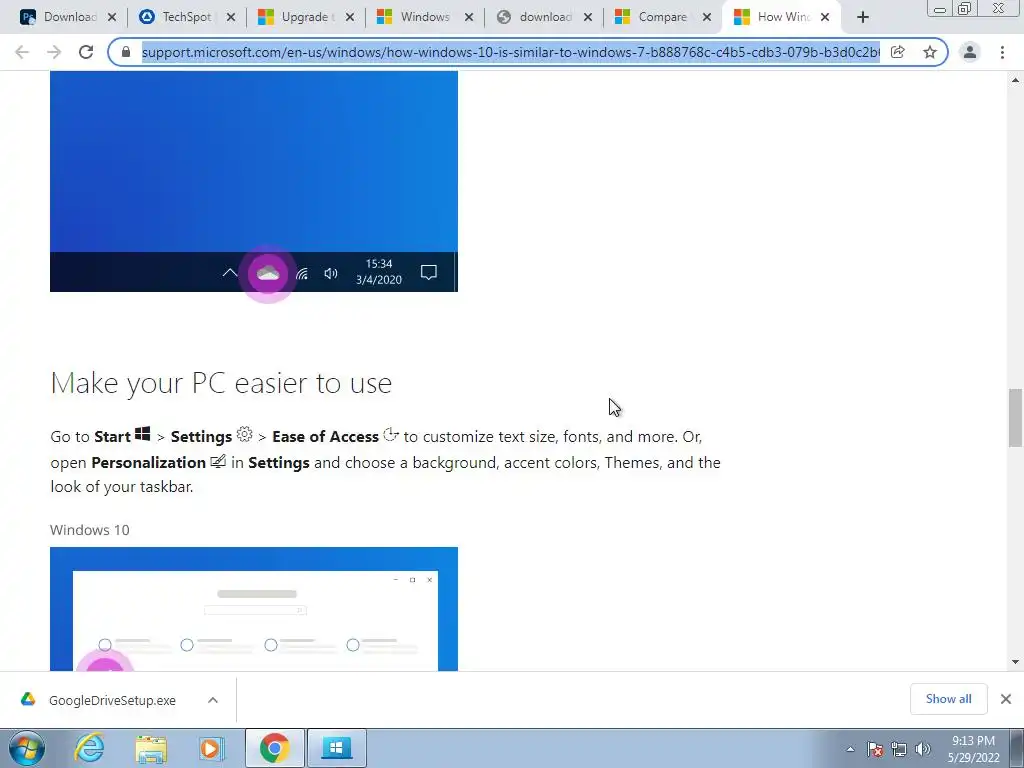The width and height of the screenshot is (1024, 768).
Task: Close the Windows tab
Action: click(468, 17)
